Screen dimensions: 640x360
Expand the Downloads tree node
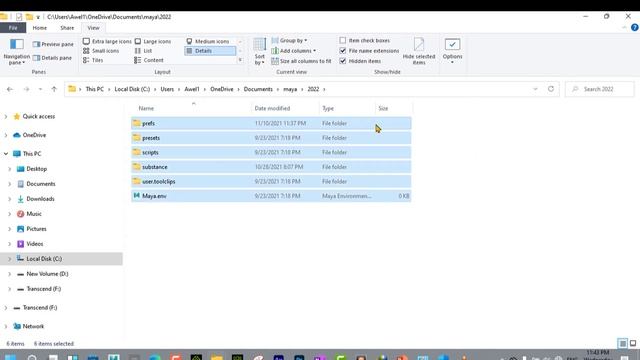pos(9,199)
